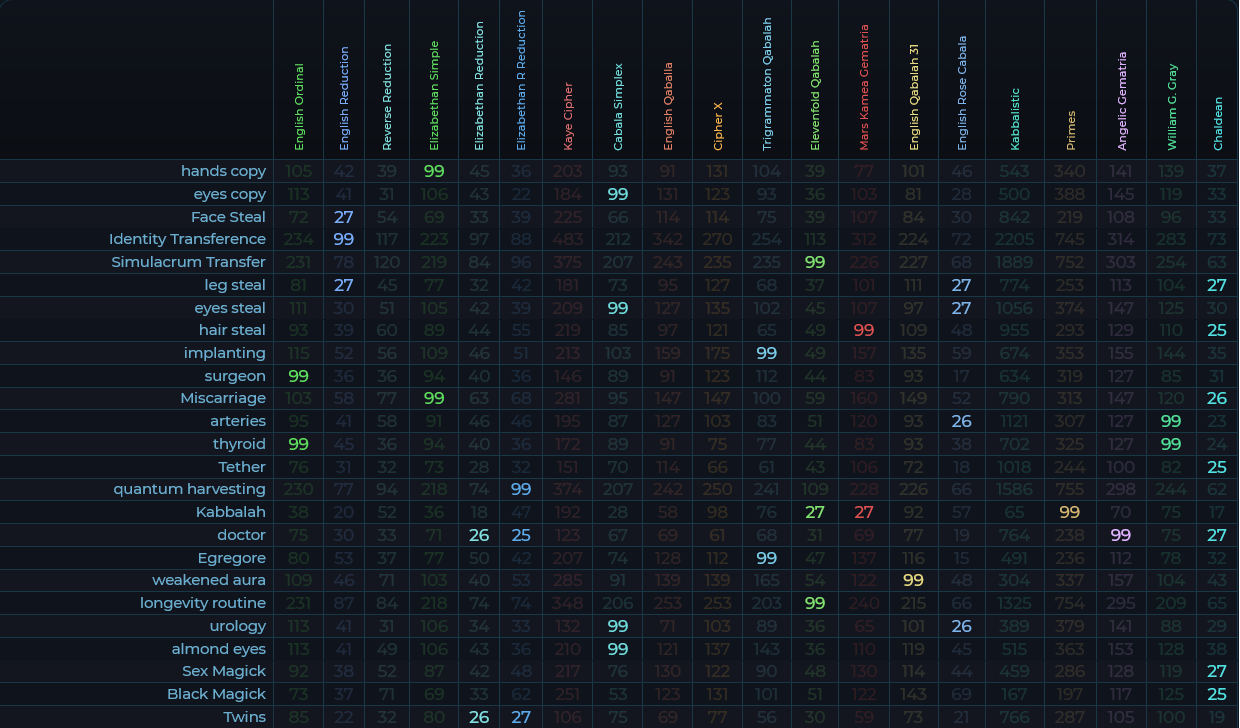Screen dimensions: 1240x728
Task: Select the 'weakened aura' row label
Action: coord(208,580)
